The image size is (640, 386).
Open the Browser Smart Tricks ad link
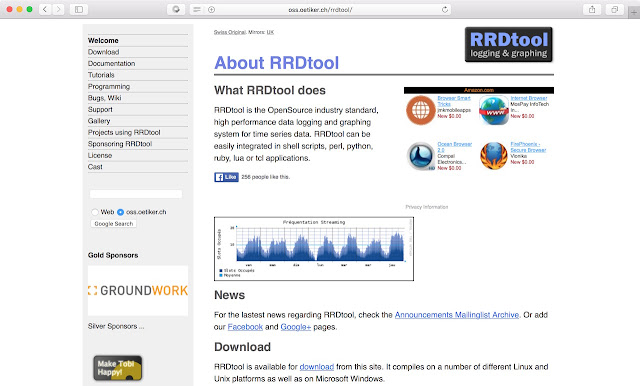453,101
